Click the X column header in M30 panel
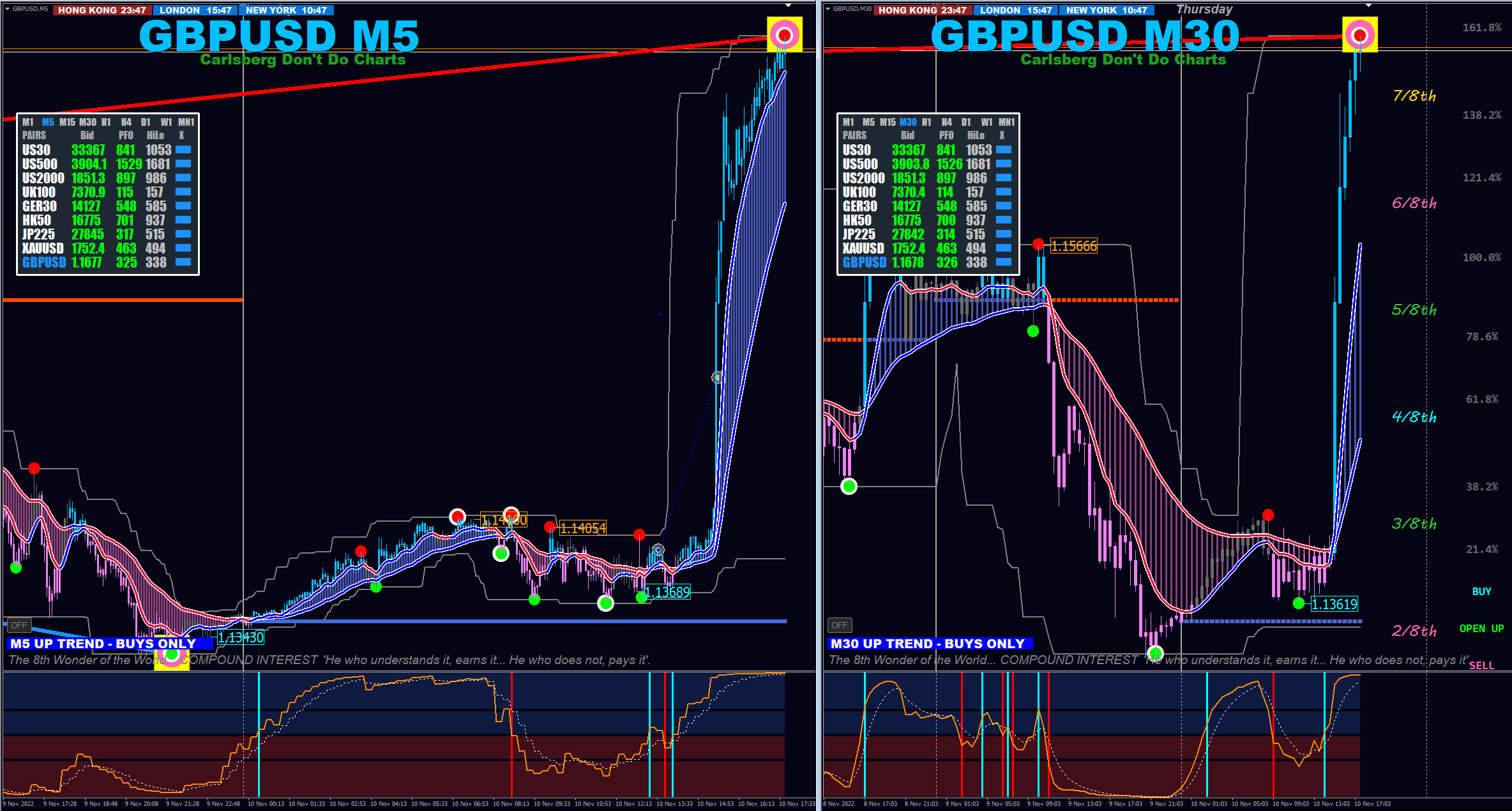1512x811 pixels. [1002, 135]
